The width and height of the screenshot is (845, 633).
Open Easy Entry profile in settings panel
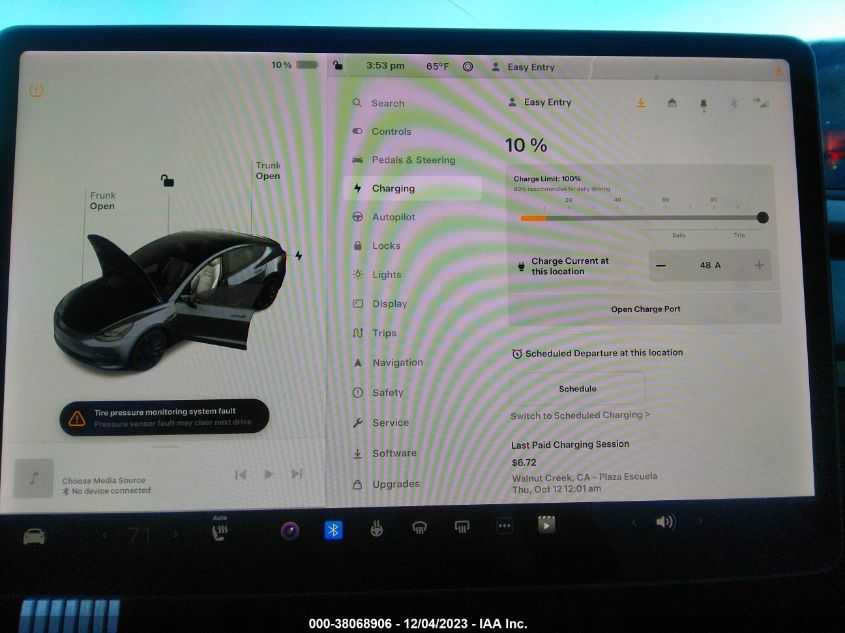pos(540,102)
